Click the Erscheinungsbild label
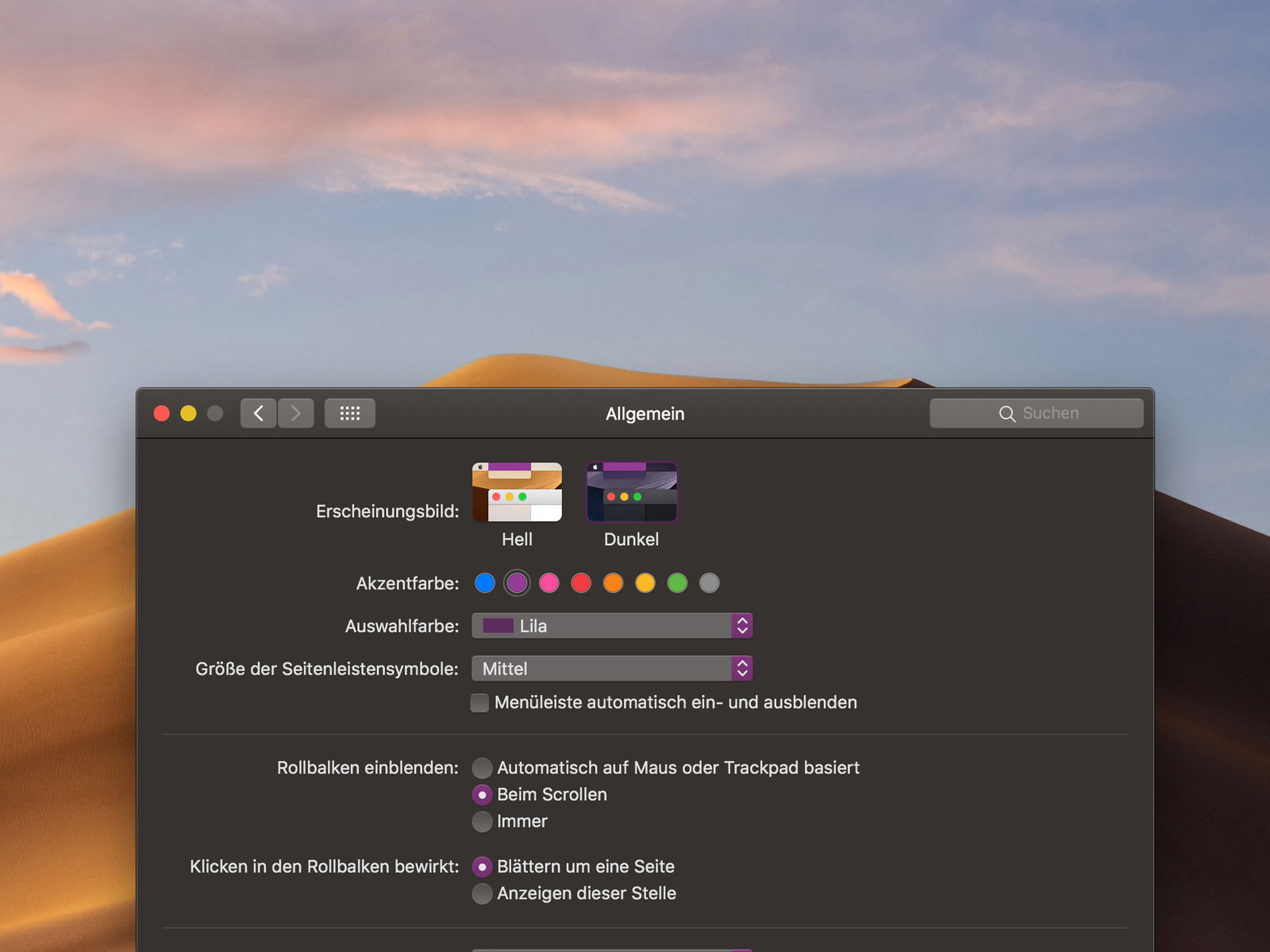 tap(387, 512)
